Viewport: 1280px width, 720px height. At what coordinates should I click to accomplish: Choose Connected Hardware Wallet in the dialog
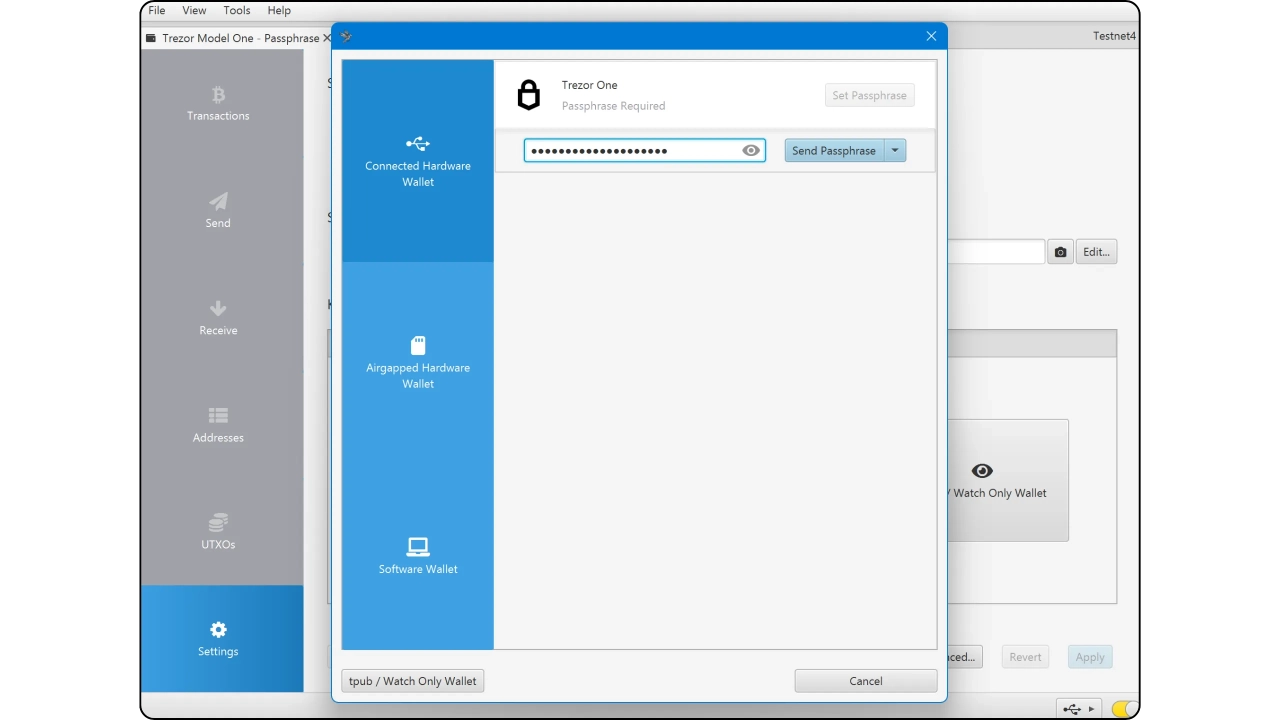point(418,161)
